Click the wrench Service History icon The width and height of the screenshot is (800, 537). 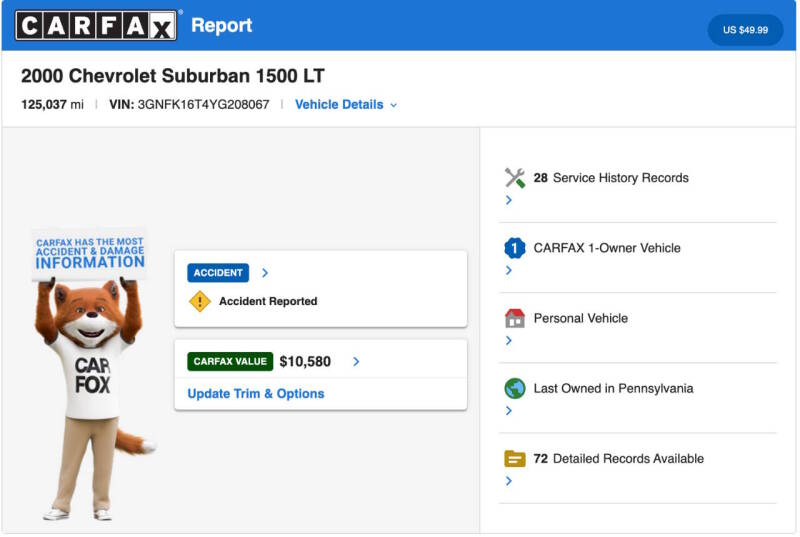(514, 178)
